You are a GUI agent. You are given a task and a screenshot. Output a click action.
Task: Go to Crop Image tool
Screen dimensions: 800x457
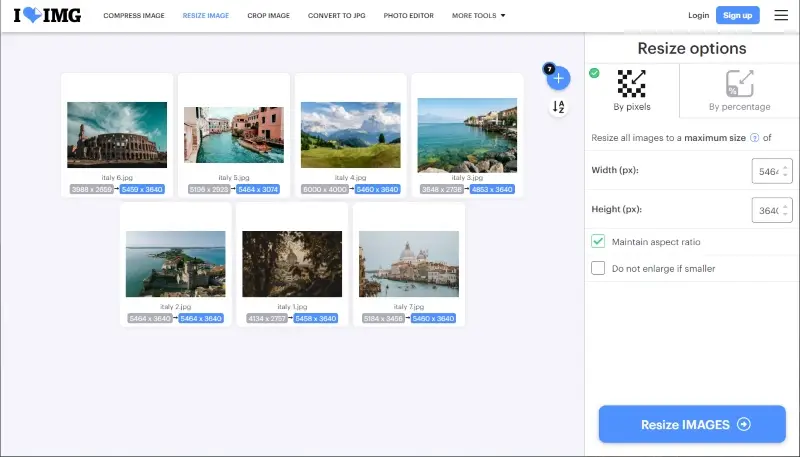[x=268, y=15]
